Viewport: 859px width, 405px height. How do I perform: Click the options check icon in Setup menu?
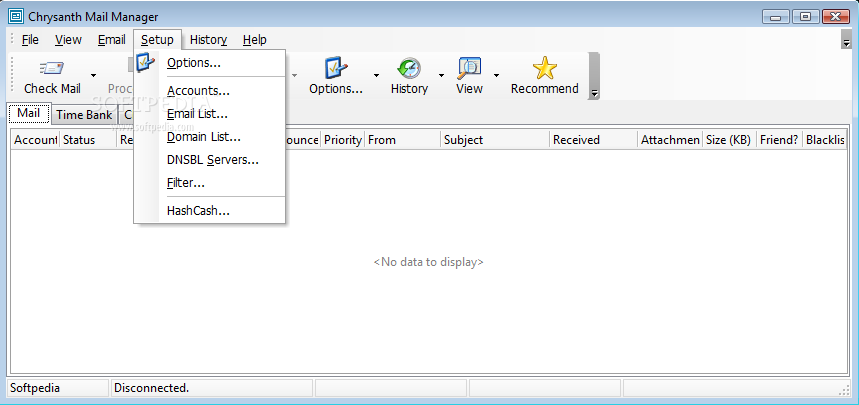coord(146,62)
